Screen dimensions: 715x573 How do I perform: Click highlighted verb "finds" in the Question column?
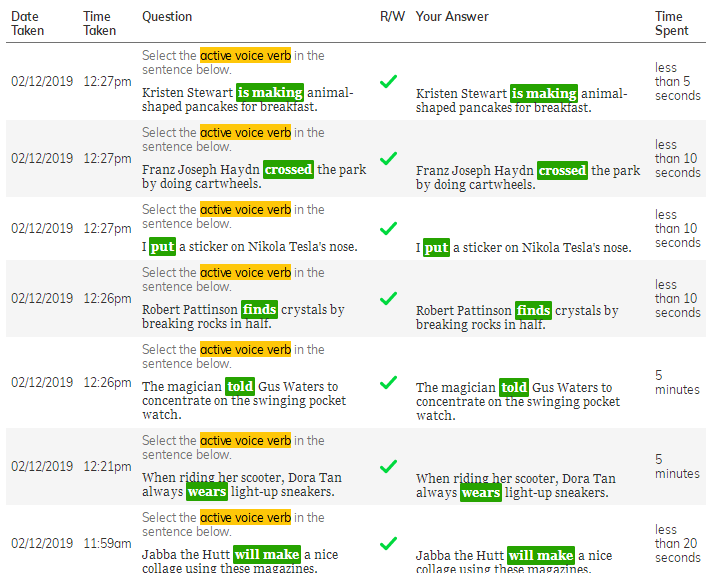click(x=259, y=310)
